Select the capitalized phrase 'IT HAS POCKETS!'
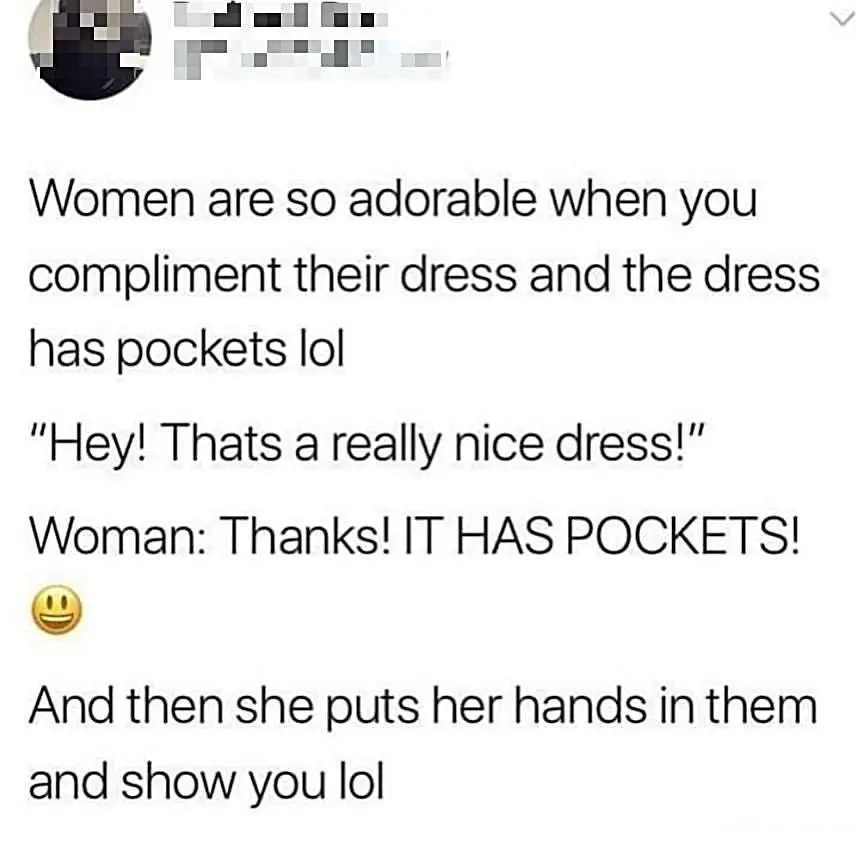 (601, 535)
